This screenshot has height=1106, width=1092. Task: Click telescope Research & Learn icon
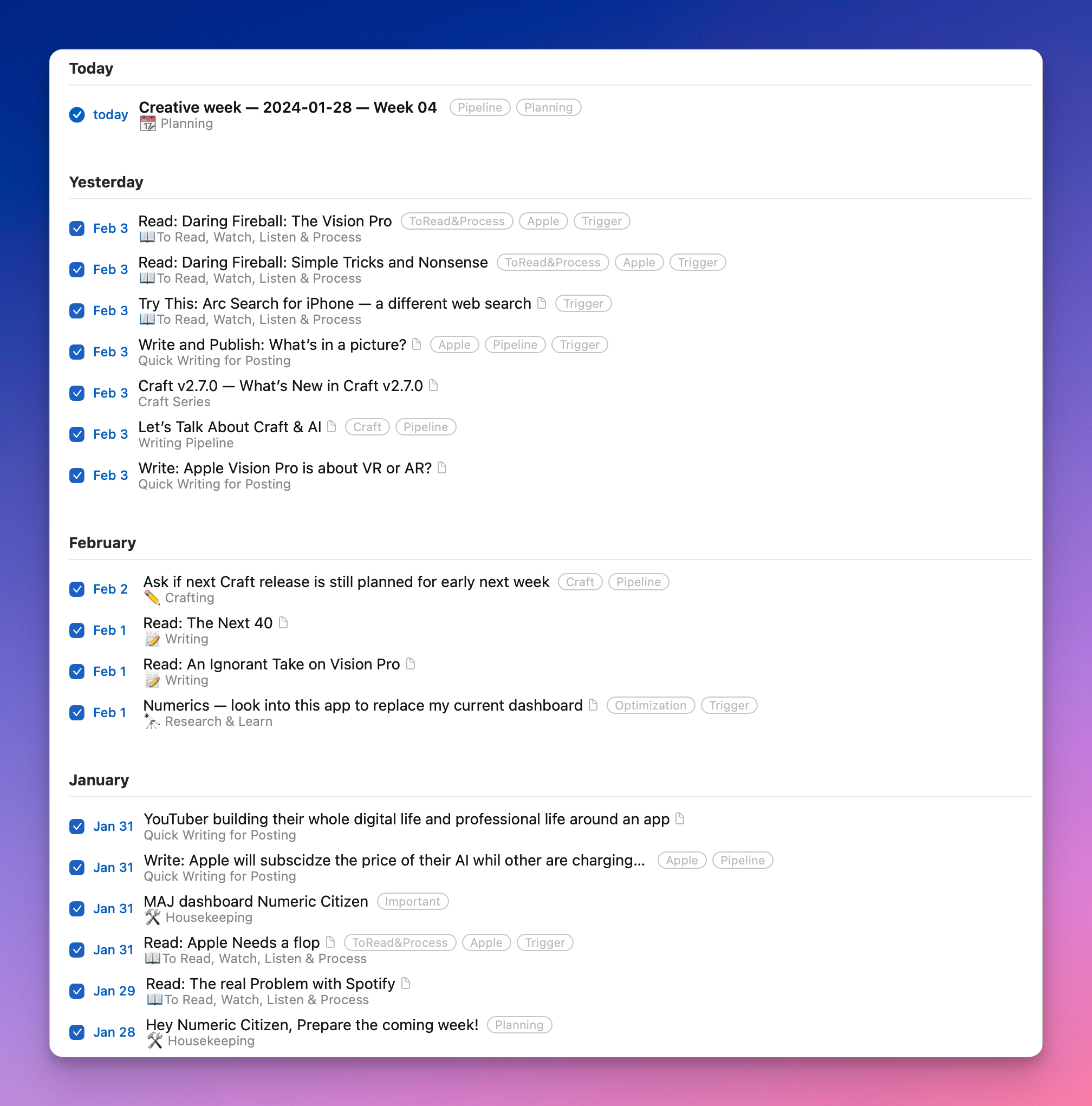click(152, 721)
